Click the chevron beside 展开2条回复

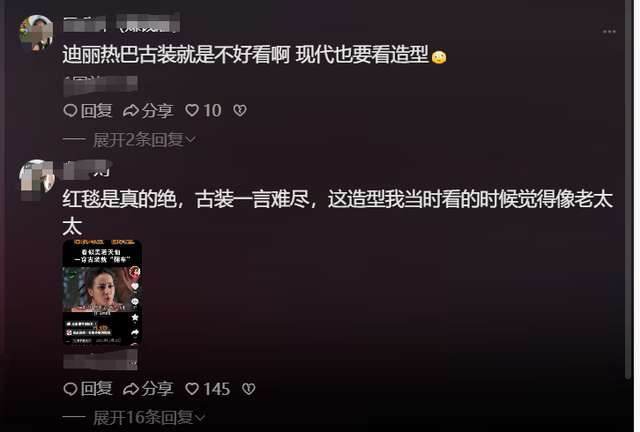190,140
